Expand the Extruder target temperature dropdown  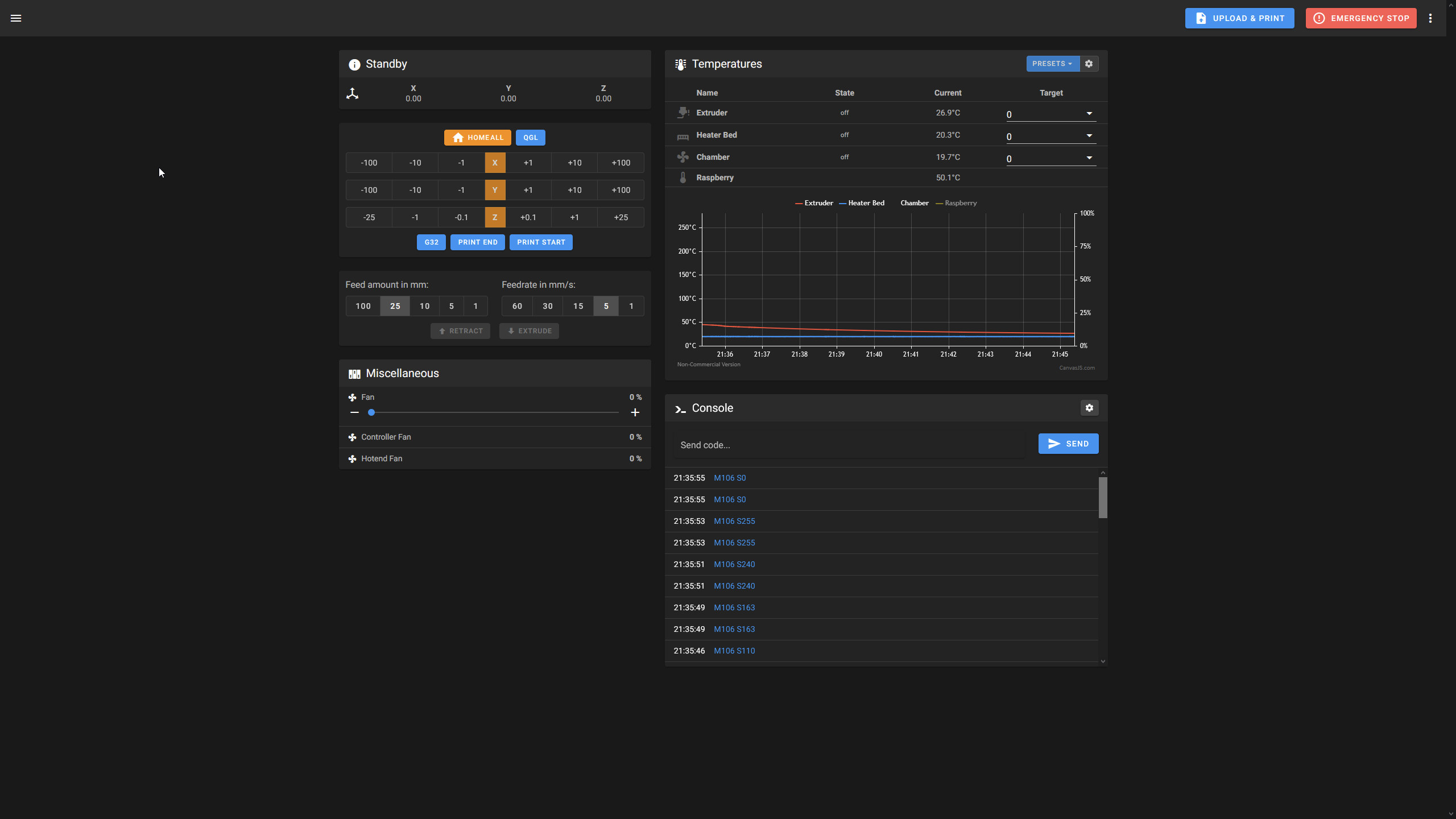(1088, 113)
